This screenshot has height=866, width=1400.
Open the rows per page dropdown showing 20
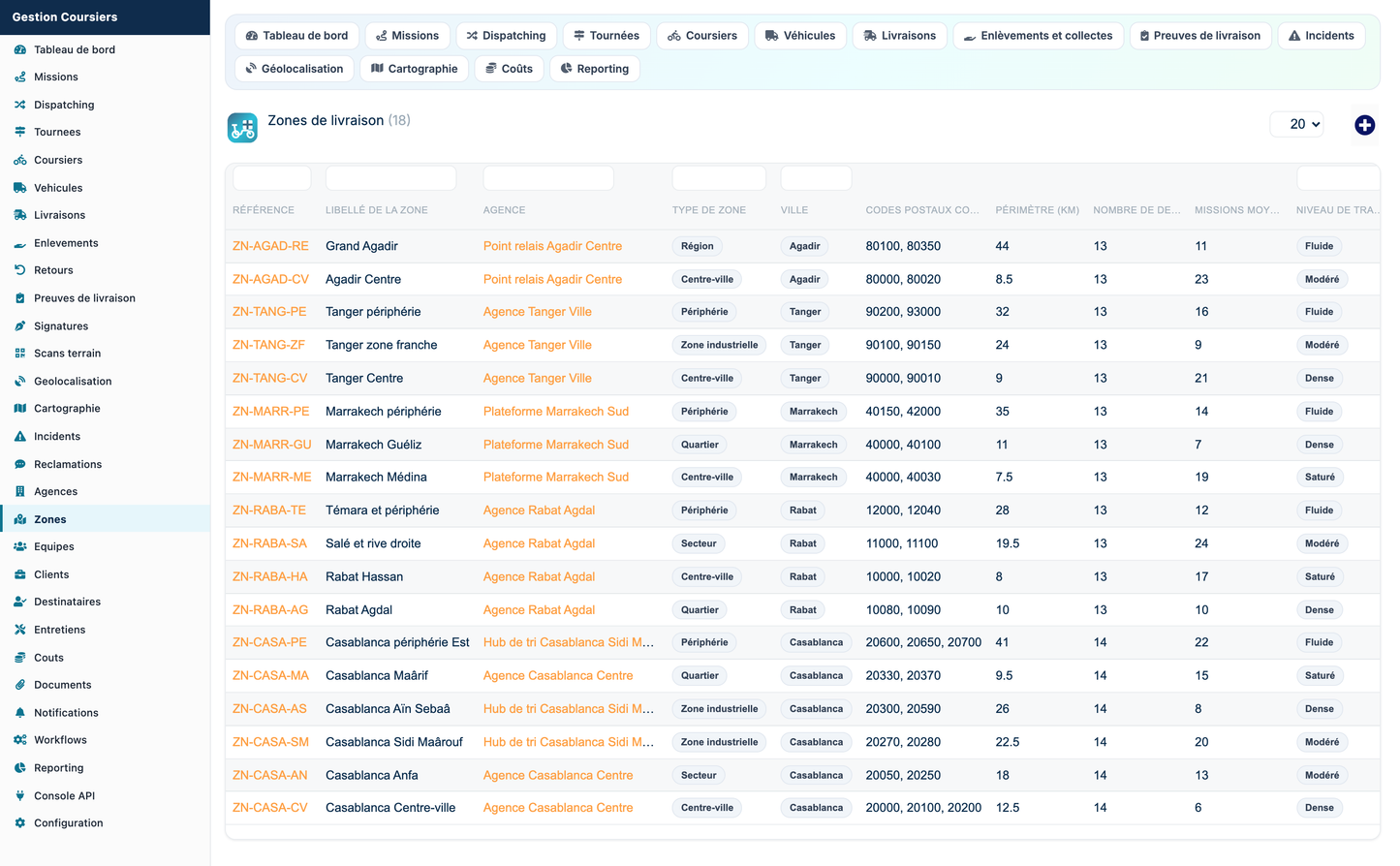(x=1296, y=124)
